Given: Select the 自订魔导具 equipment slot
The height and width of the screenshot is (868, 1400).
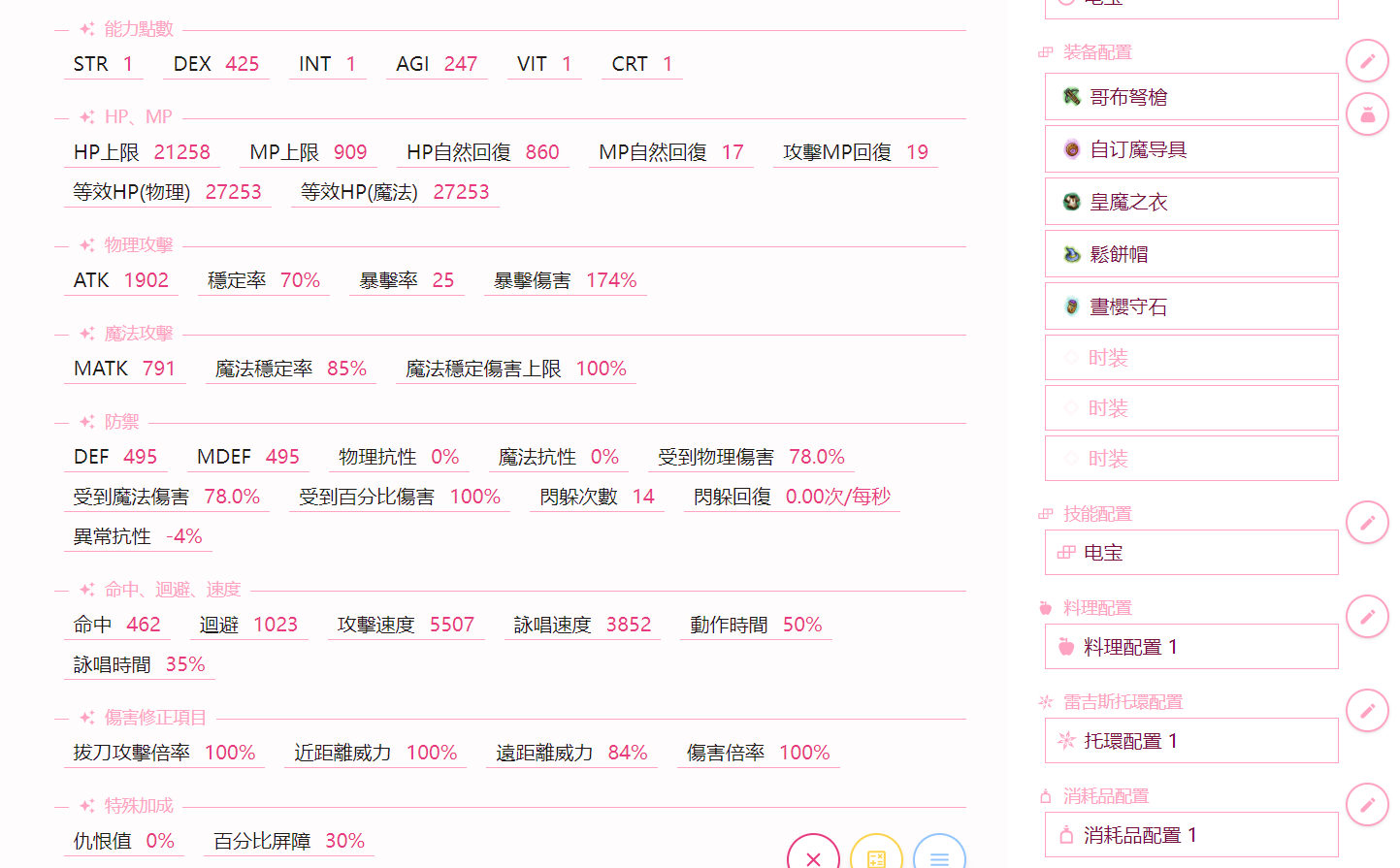Looking at the screenshot, I should [1190, 149].
